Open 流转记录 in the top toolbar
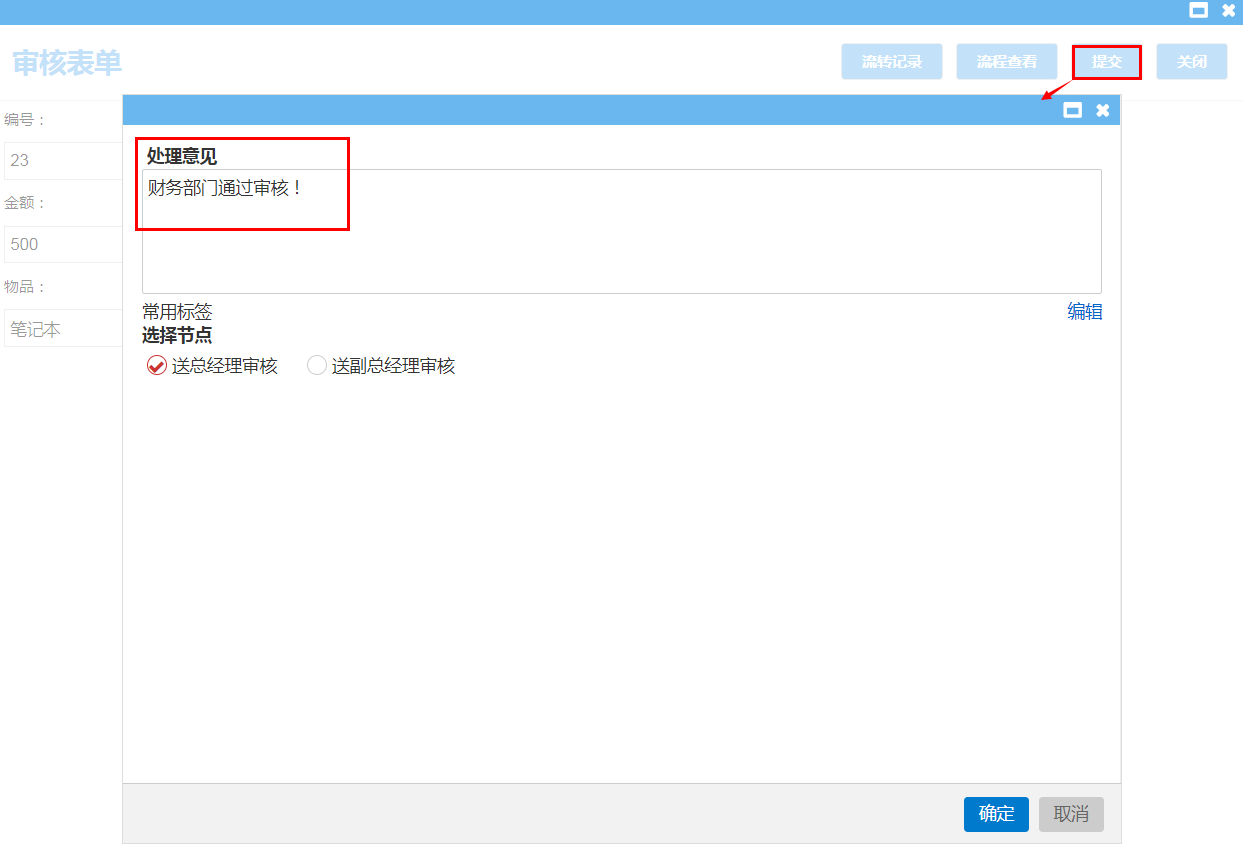Viewport: 1243px width, 844px height. pos(892,62)
